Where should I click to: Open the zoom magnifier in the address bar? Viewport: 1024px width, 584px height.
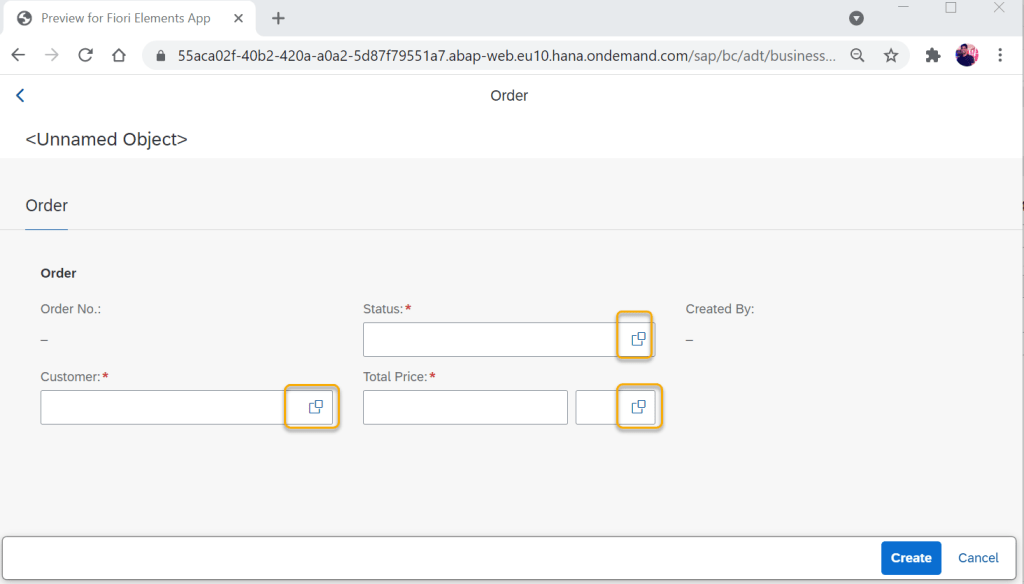[857, 56]
